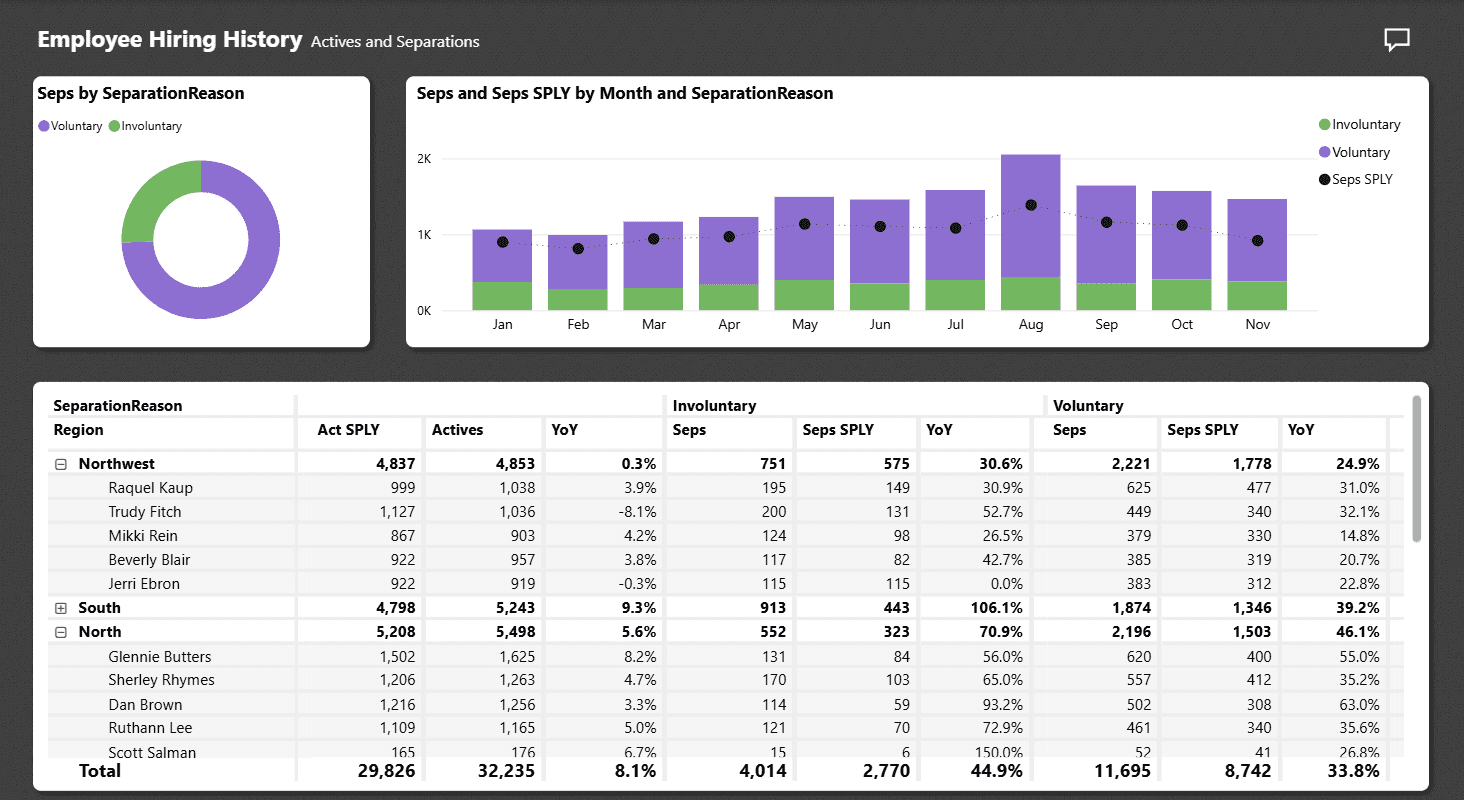This screenshot has height=800, width=1464.
Task: Click the -8.1% YoY cell for Trudy Fitch
Action: [635, 512]
